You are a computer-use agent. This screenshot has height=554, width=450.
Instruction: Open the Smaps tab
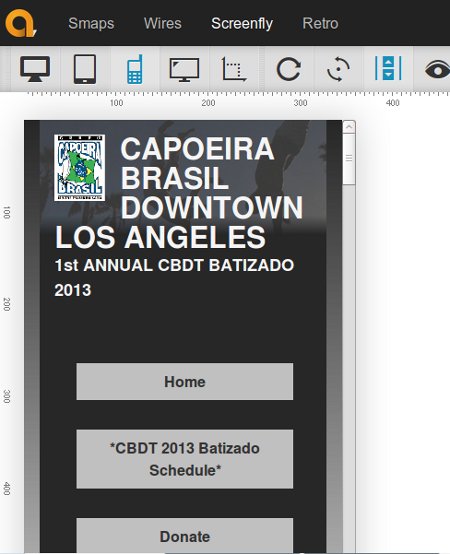click(x=91, y=24)
